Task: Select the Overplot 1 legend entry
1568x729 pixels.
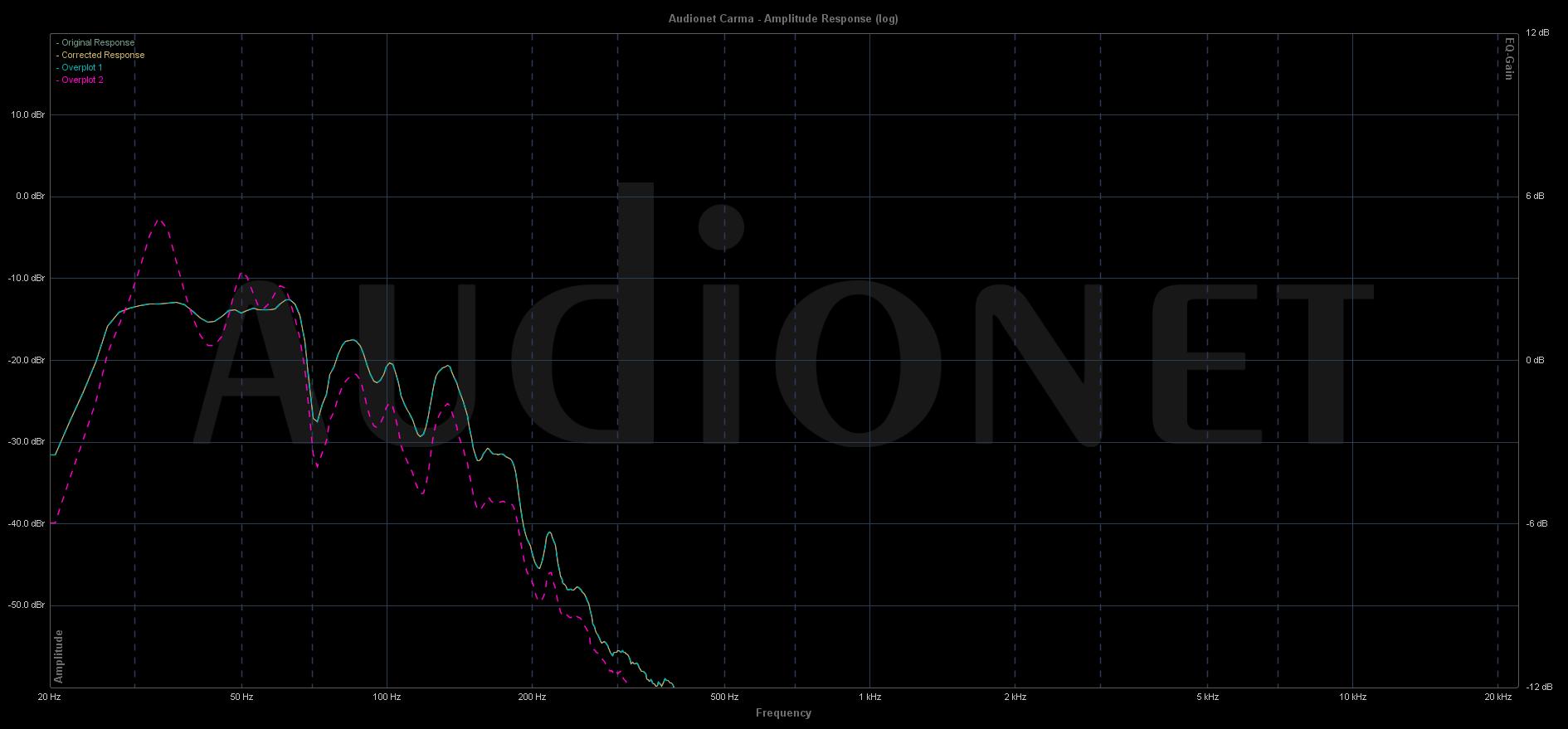Action: click(x=81, y=67)
